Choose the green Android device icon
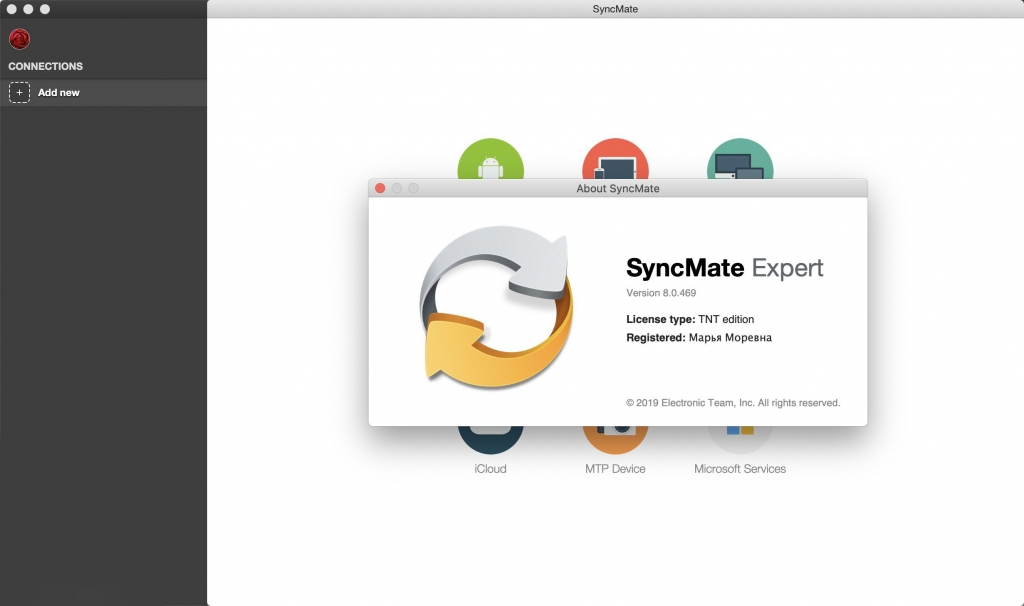This screenshot has width=1024, height=606. point(490,159)
